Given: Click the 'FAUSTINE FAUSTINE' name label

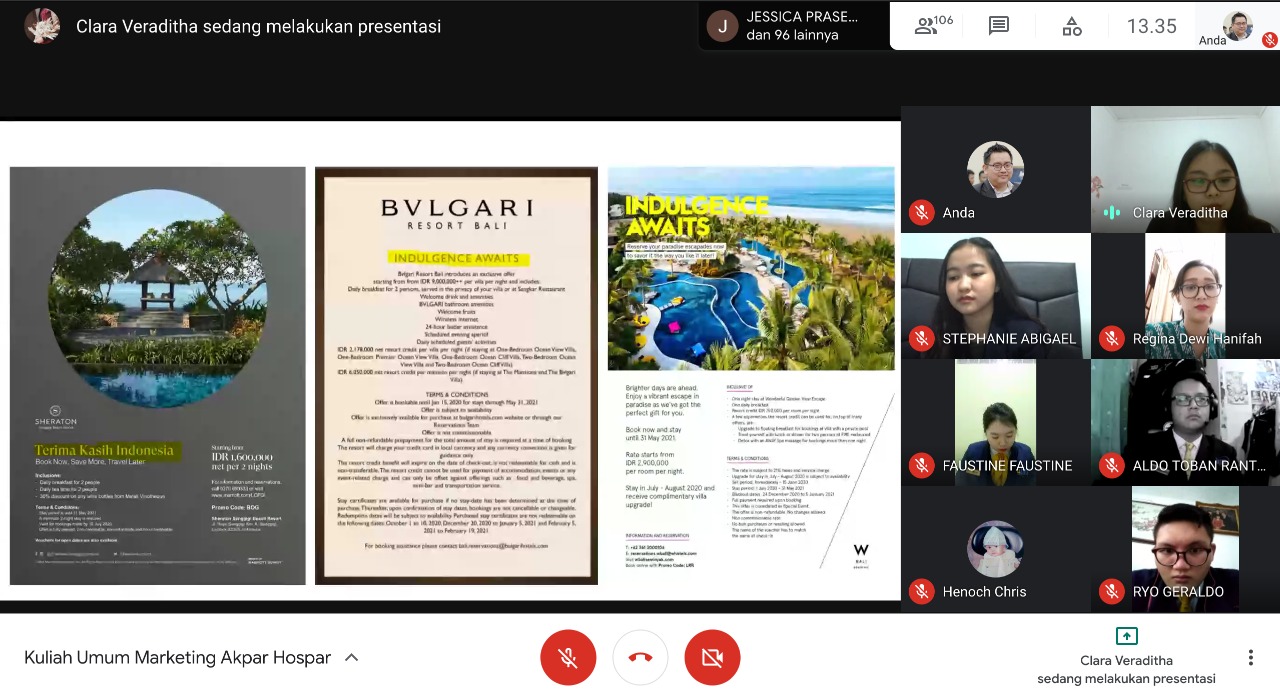Looking at the screenshot, I should point(1007,465).
